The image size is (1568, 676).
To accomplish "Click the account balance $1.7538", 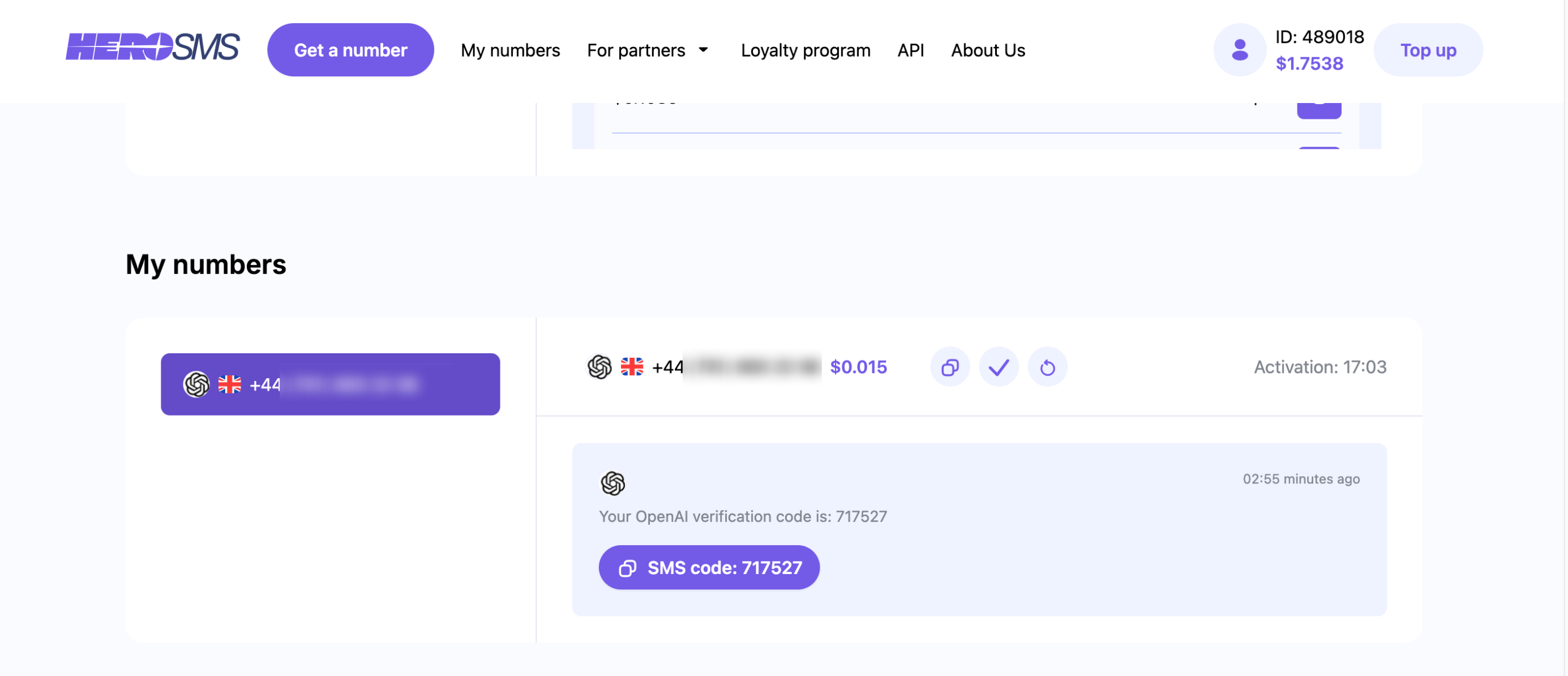I will click(1309, 63).
